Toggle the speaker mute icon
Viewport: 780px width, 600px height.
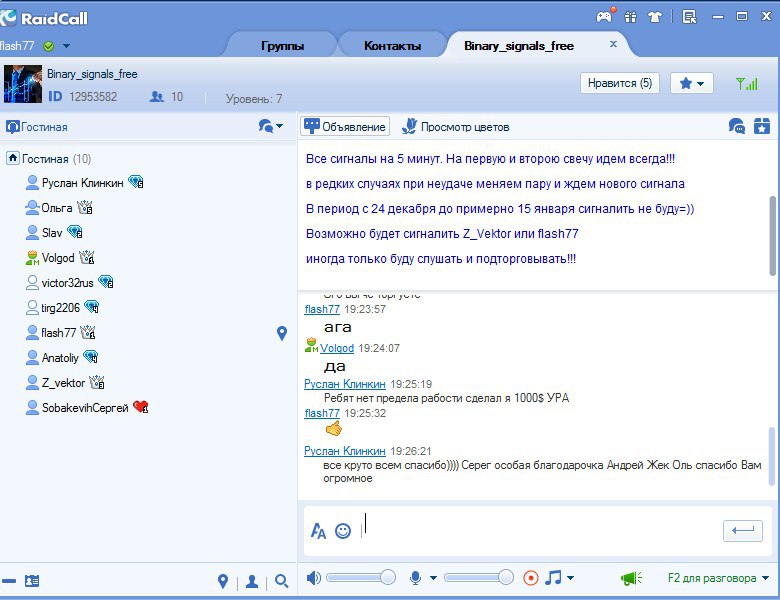(313, 578)
